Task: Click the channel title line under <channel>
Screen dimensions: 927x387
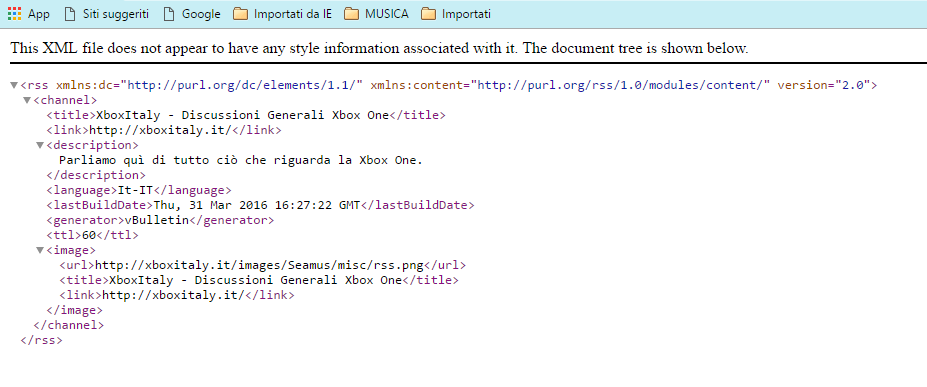Action: point(246,115)
